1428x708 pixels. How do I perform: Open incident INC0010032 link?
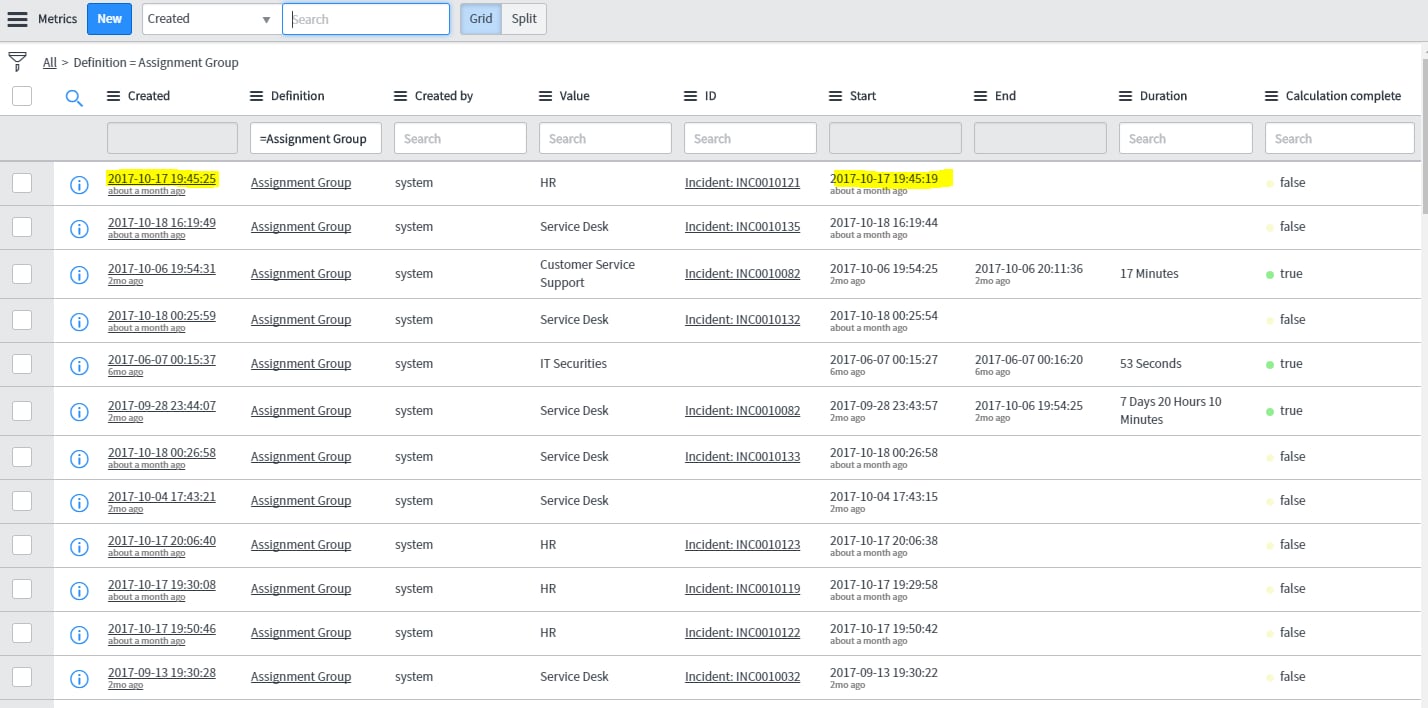click(x=742, y=676)
